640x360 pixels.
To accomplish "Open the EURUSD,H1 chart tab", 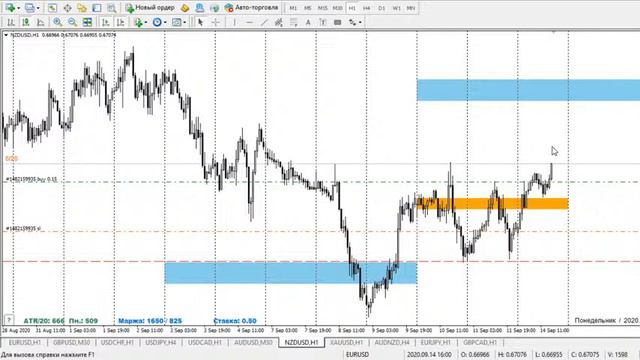I will tap(24, 342).
